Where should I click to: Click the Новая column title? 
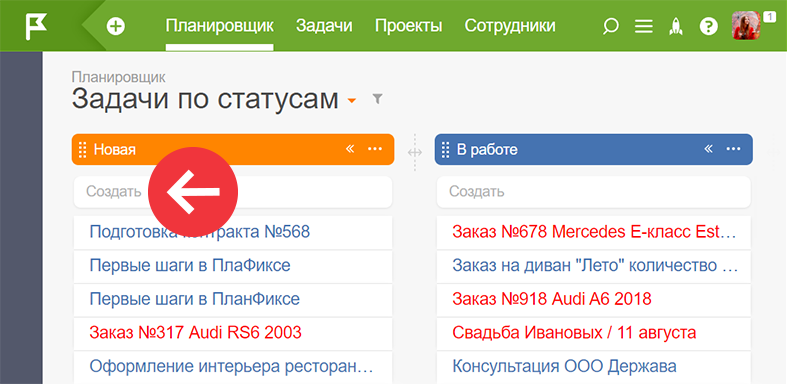tap(115, 150)
